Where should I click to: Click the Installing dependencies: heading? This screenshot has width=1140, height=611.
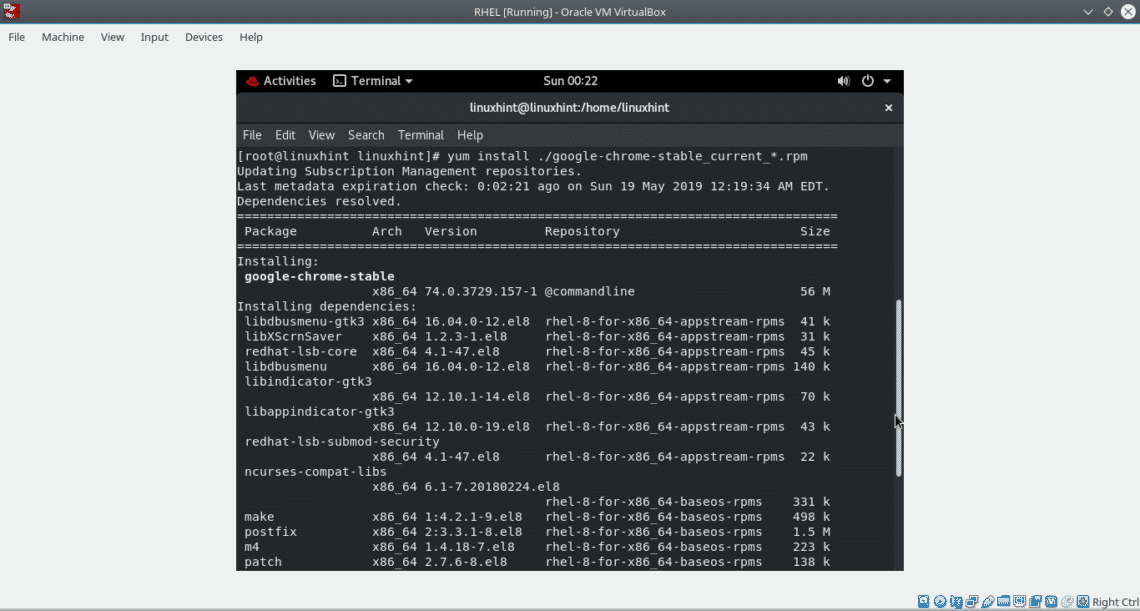pos(327,306)
